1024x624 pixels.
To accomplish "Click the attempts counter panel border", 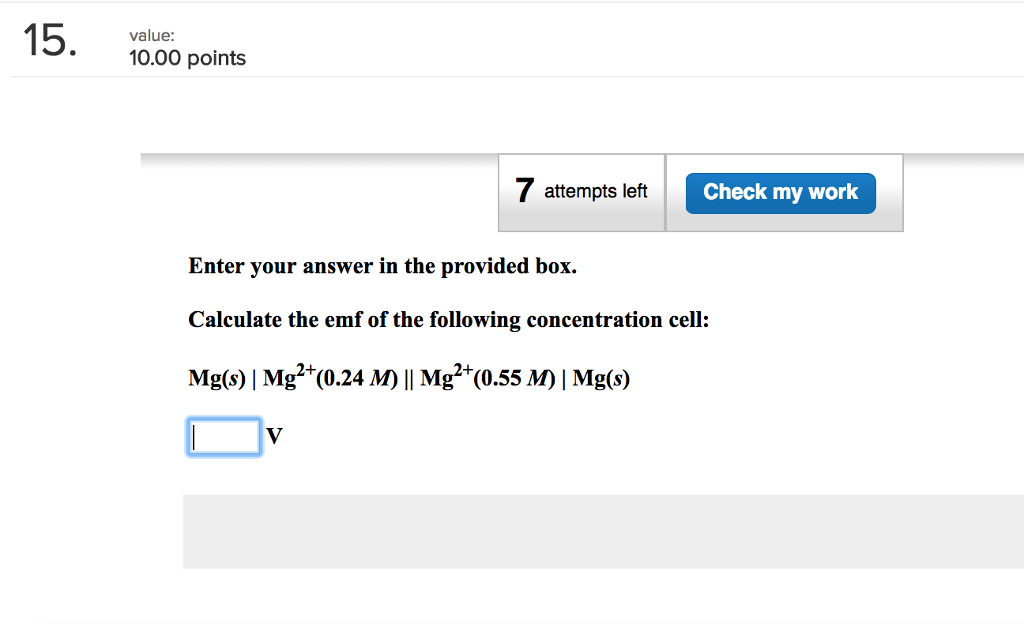I will (x=664, y=192).
